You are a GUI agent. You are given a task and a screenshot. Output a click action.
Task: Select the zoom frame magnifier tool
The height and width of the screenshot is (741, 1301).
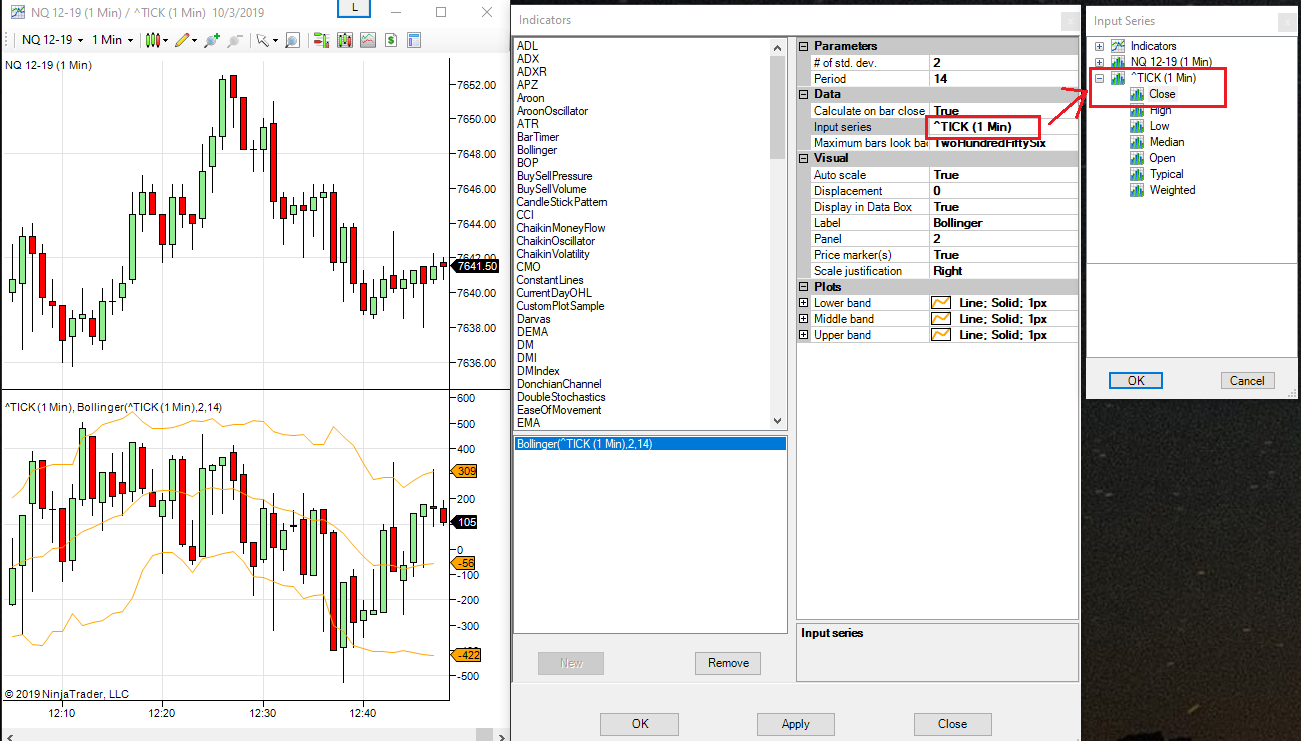292,40
